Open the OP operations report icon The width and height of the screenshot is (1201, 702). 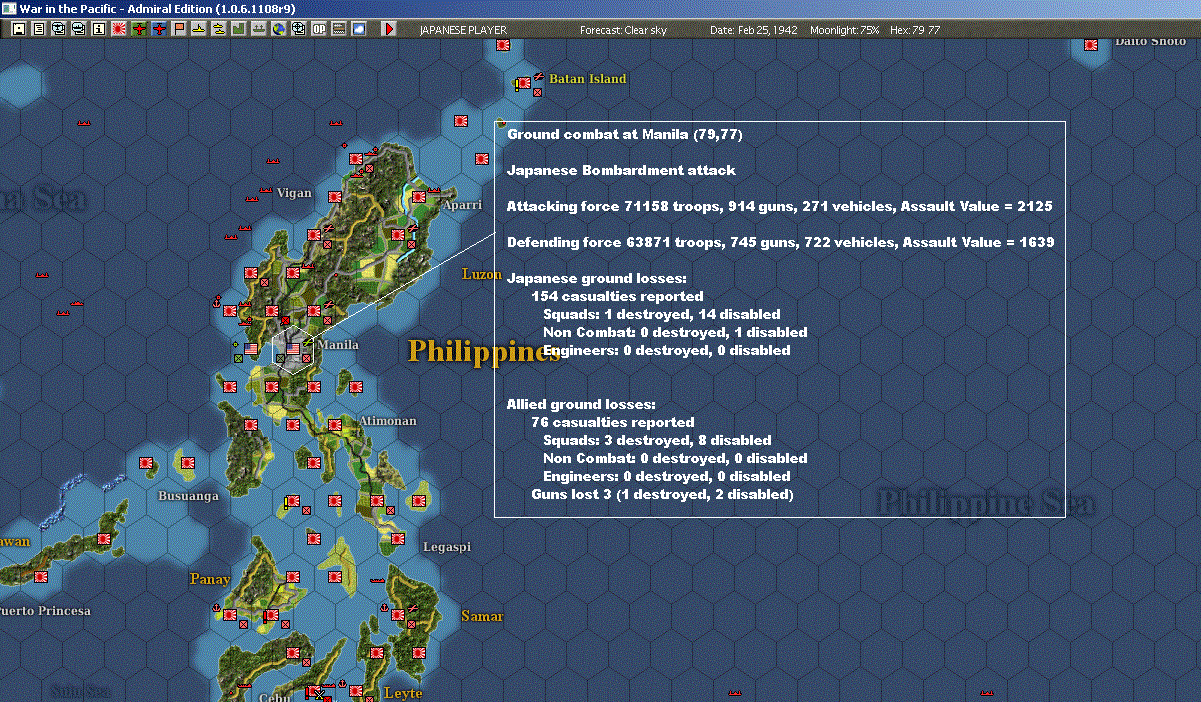click(318, 29)
